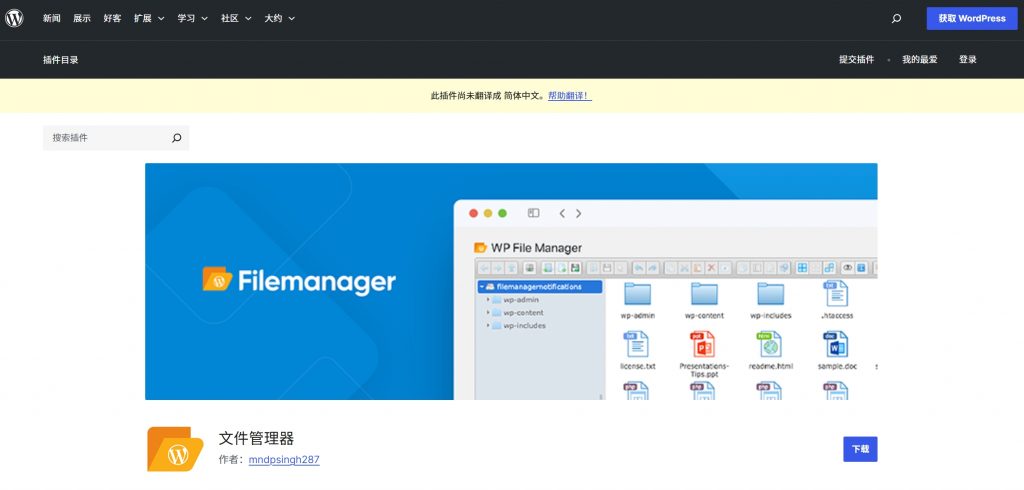
Task: Click the orange folder icon beside WP File Manager
Action: pyautogui.click(x=481, y=248)
